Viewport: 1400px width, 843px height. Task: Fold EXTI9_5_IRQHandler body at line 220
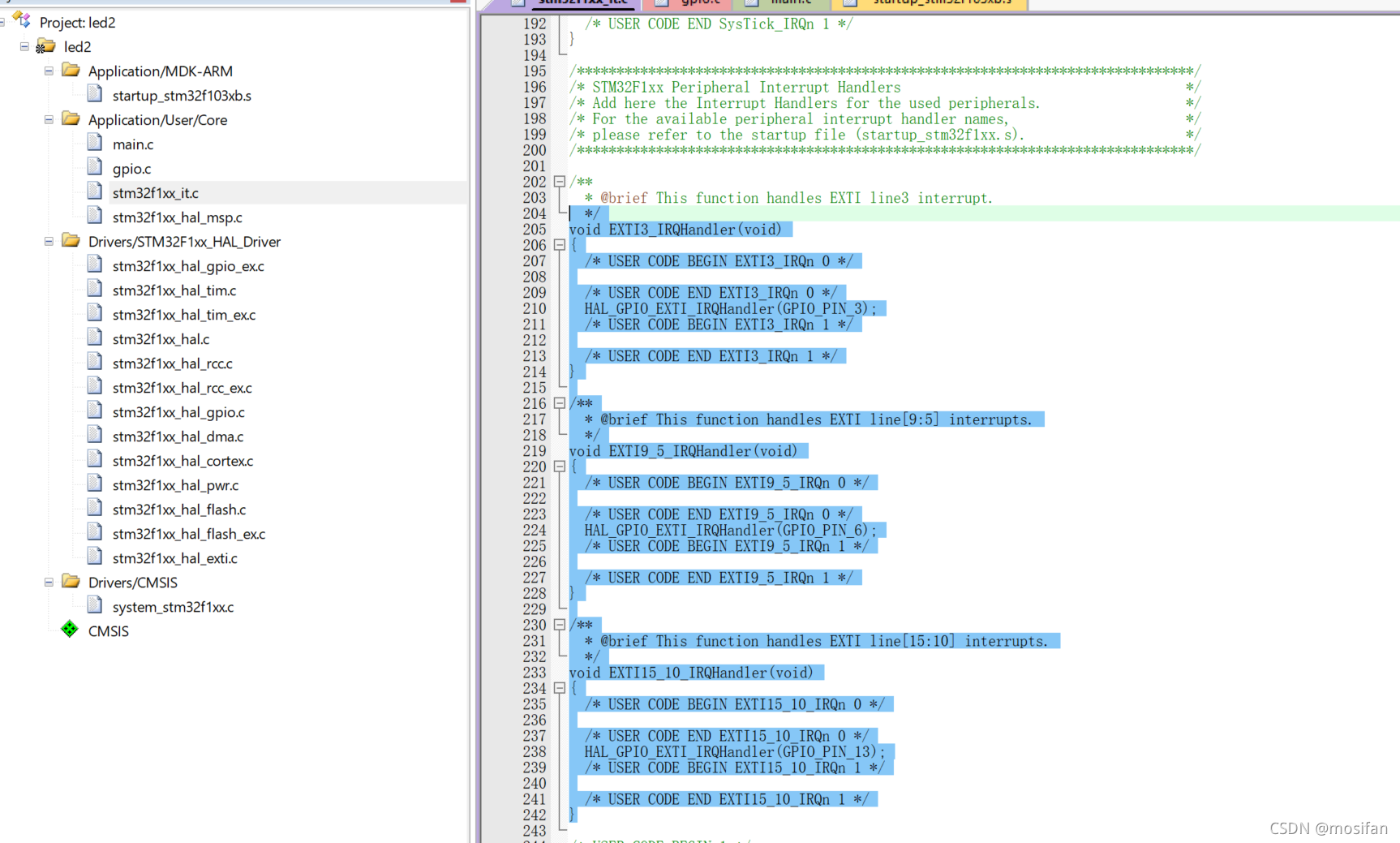[x=559, y=467]
